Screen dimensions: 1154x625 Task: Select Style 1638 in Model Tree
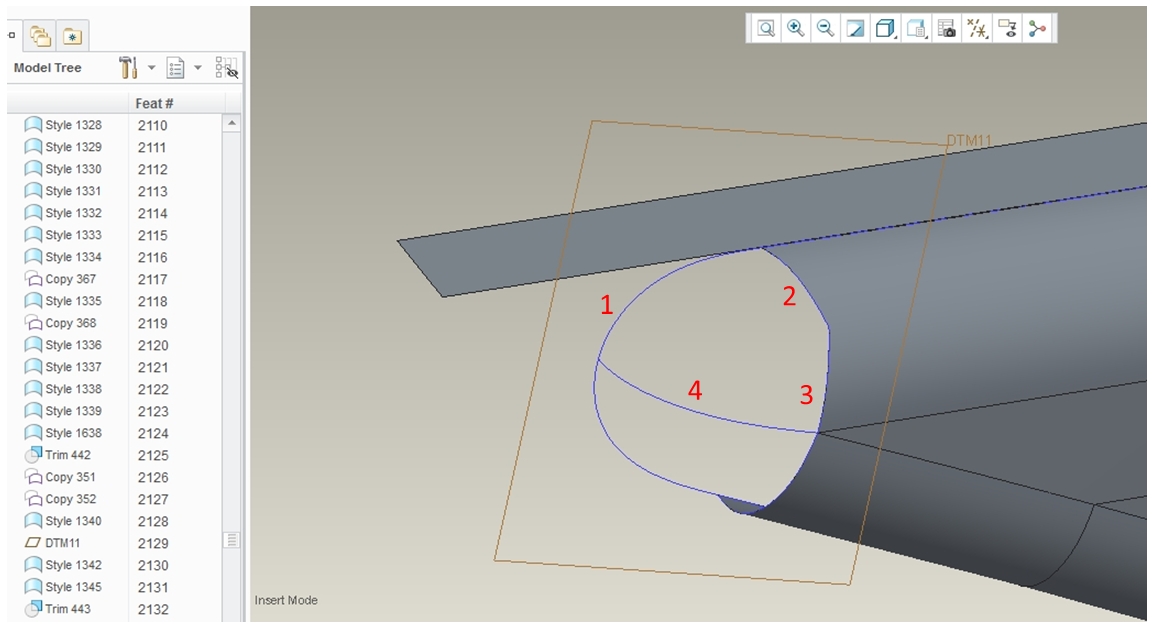click(x=63, y=433)
